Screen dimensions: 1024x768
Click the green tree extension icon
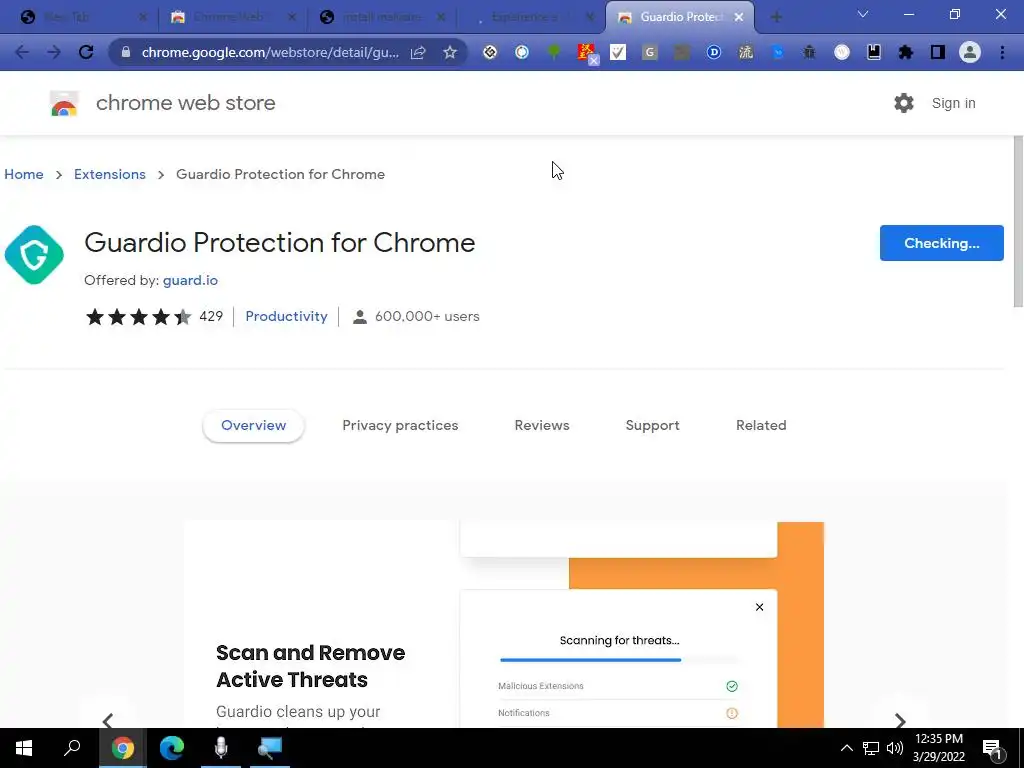pos(554,52)
